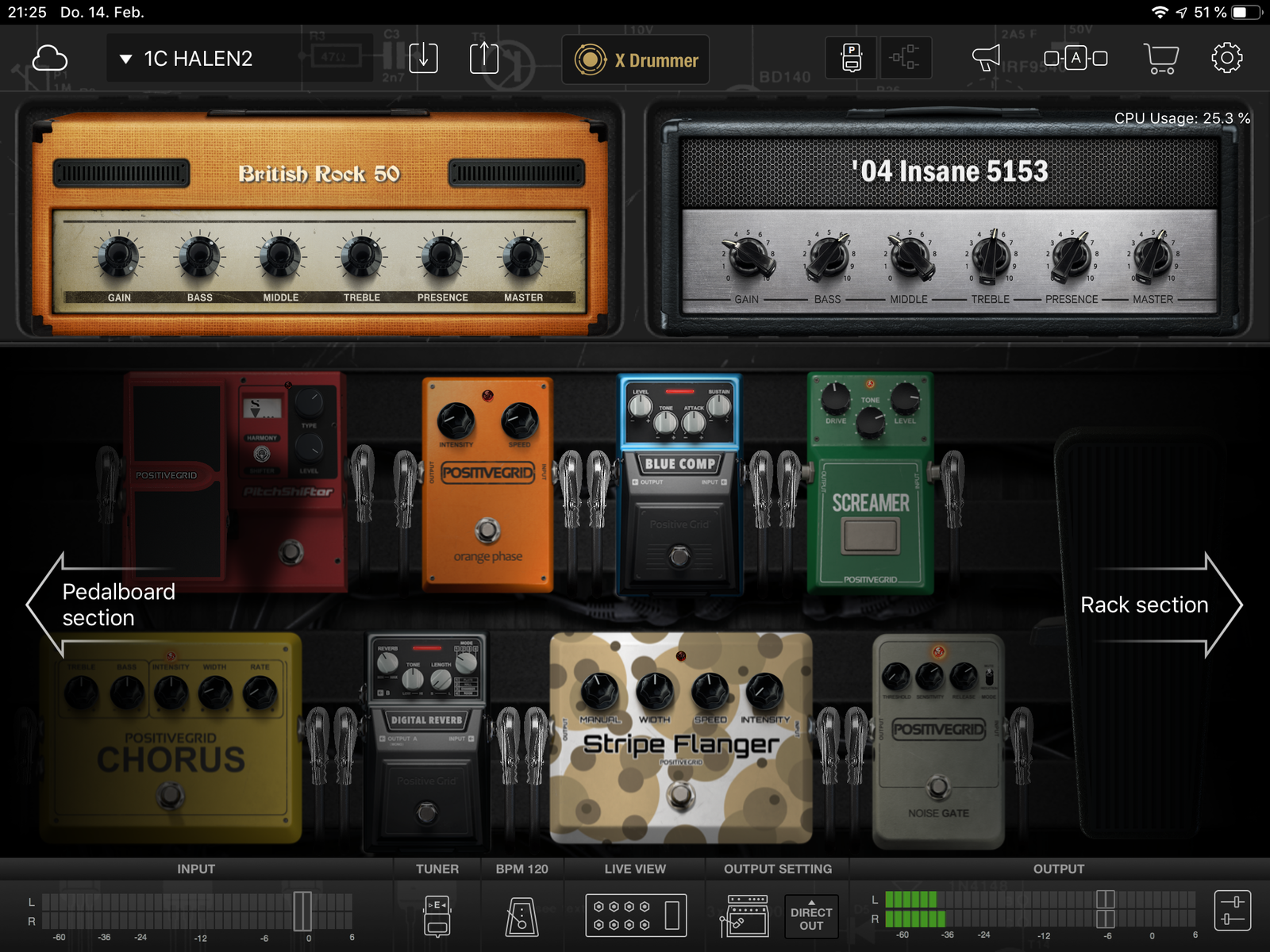Tap the BPM 120 label
Screen dimensions: 1270x952
522,869
